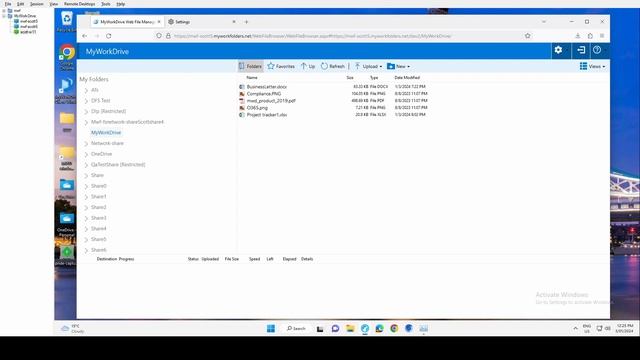Refresh the file listing
The width and height of the screenshot is (640, 360).
click(x=333, y=66)
